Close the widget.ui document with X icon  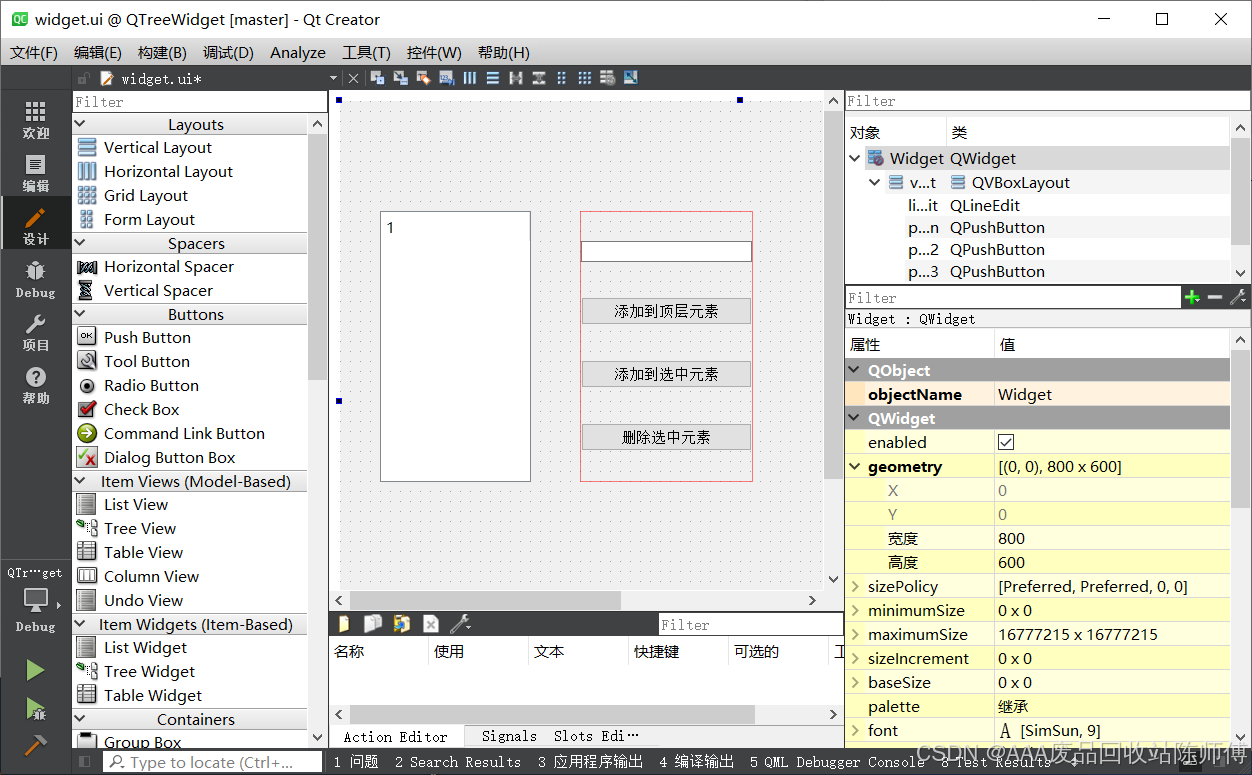tap(353, 78)
